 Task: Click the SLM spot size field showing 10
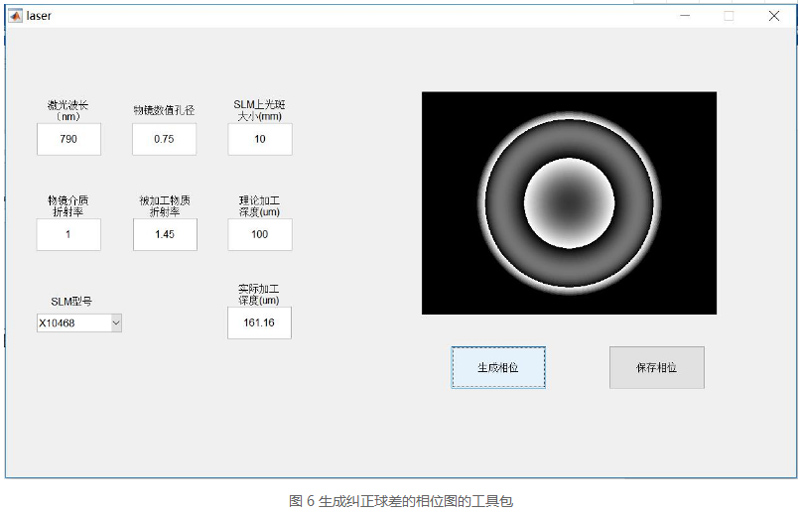coord(260,139)
